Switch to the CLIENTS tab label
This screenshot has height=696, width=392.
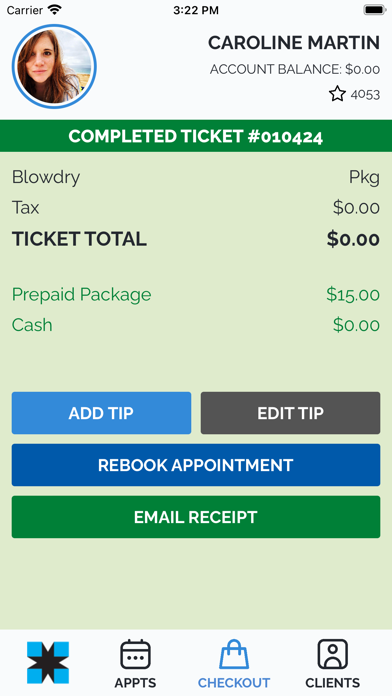click(x=333, y=682)
